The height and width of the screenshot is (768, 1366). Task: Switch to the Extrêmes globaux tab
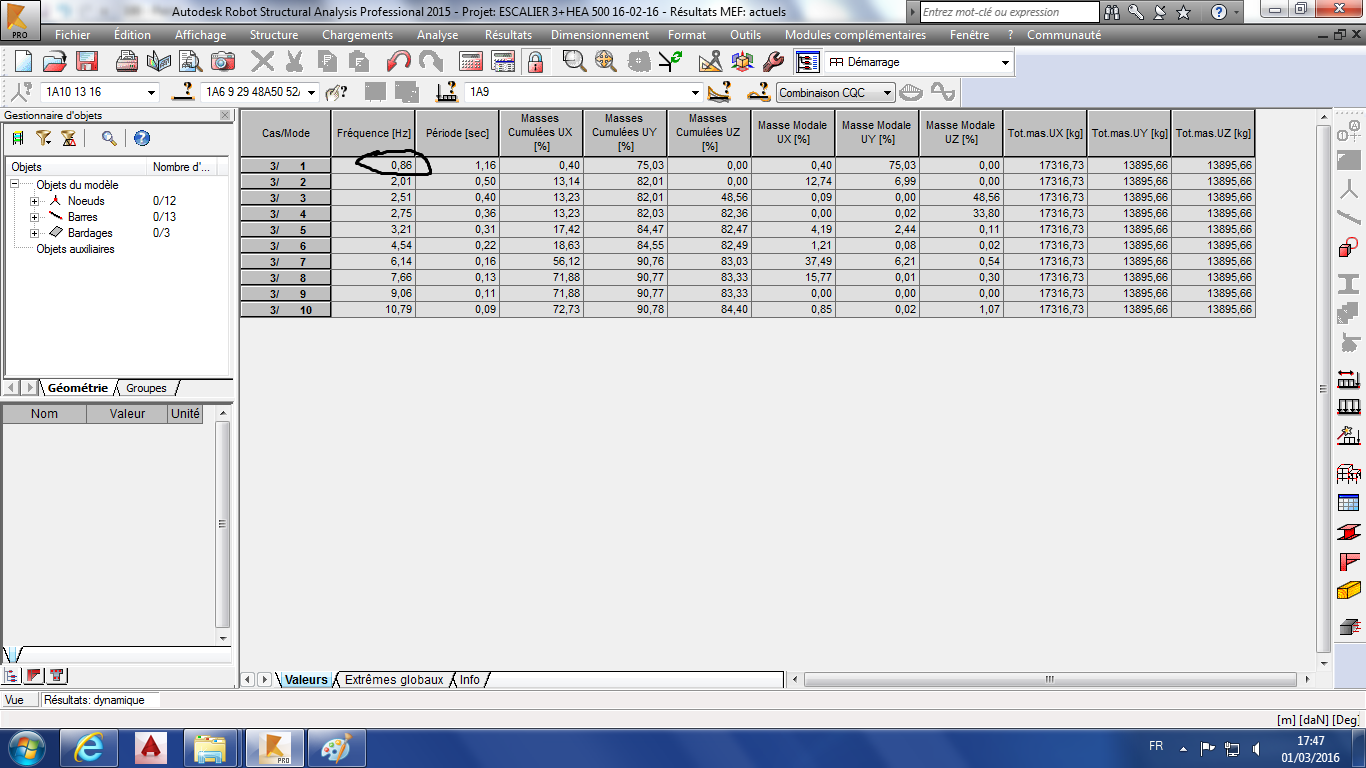point(393,680)
